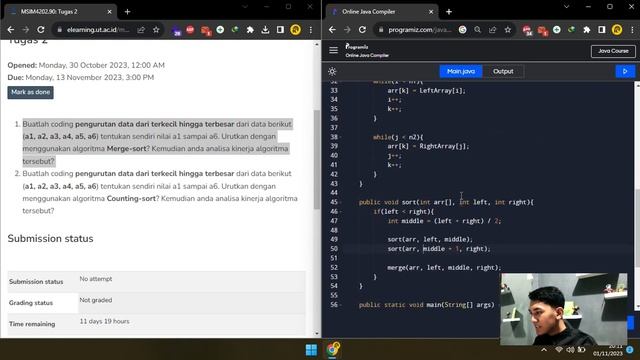Share the elearning page link
Viewport: 640px width, 360px height.
click(x=141, y=30)
